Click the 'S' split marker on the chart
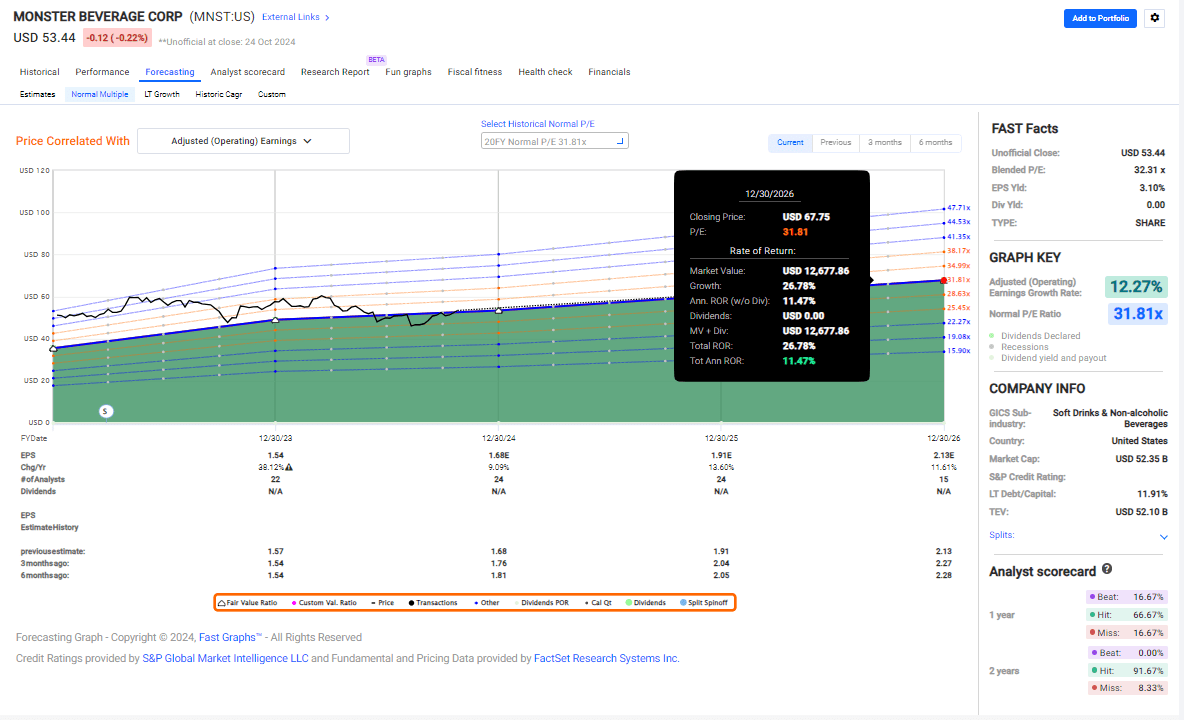This screenshot has width=1184, height=720. pyautogui.click(x=105, y=411)
